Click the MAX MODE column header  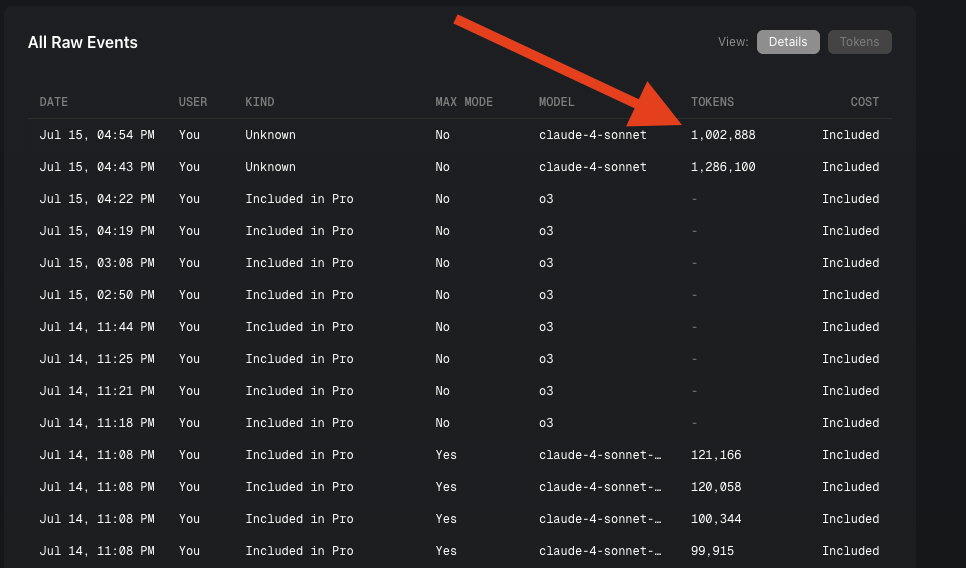pyautogui.click(x=464, y=102)
